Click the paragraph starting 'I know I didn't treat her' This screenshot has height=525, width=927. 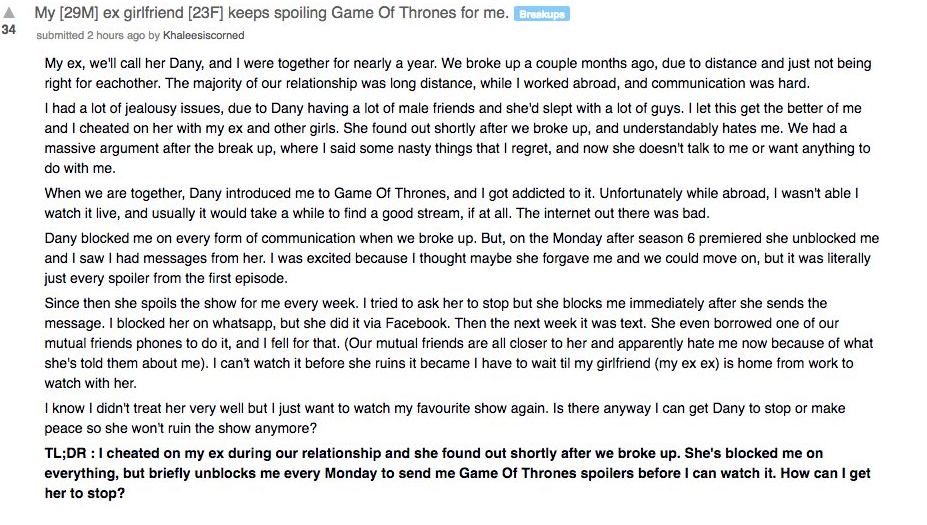click(445, 418)
